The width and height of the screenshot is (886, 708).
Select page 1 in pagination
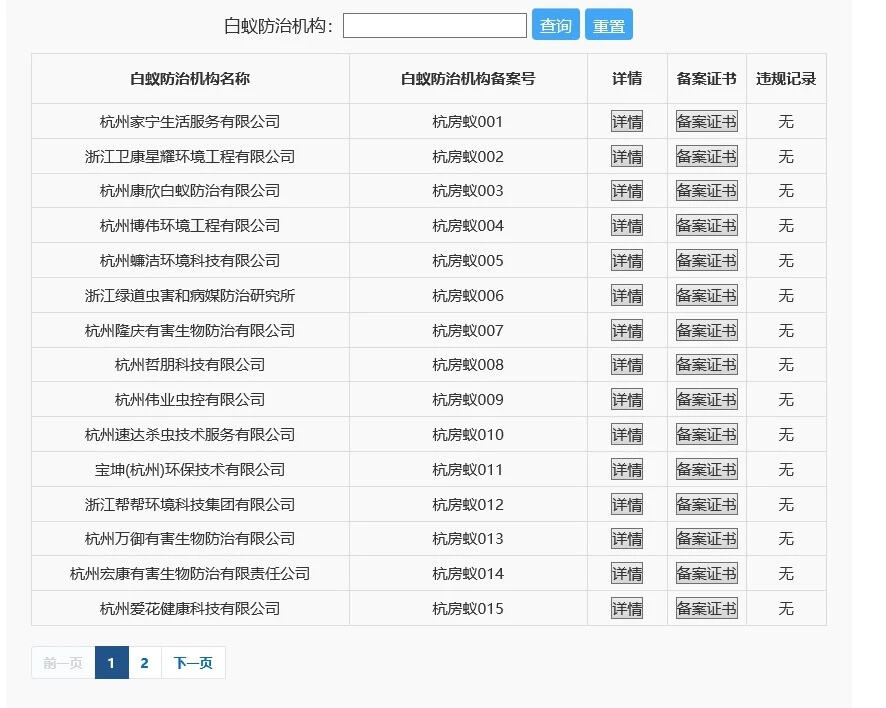click(111, 663)
